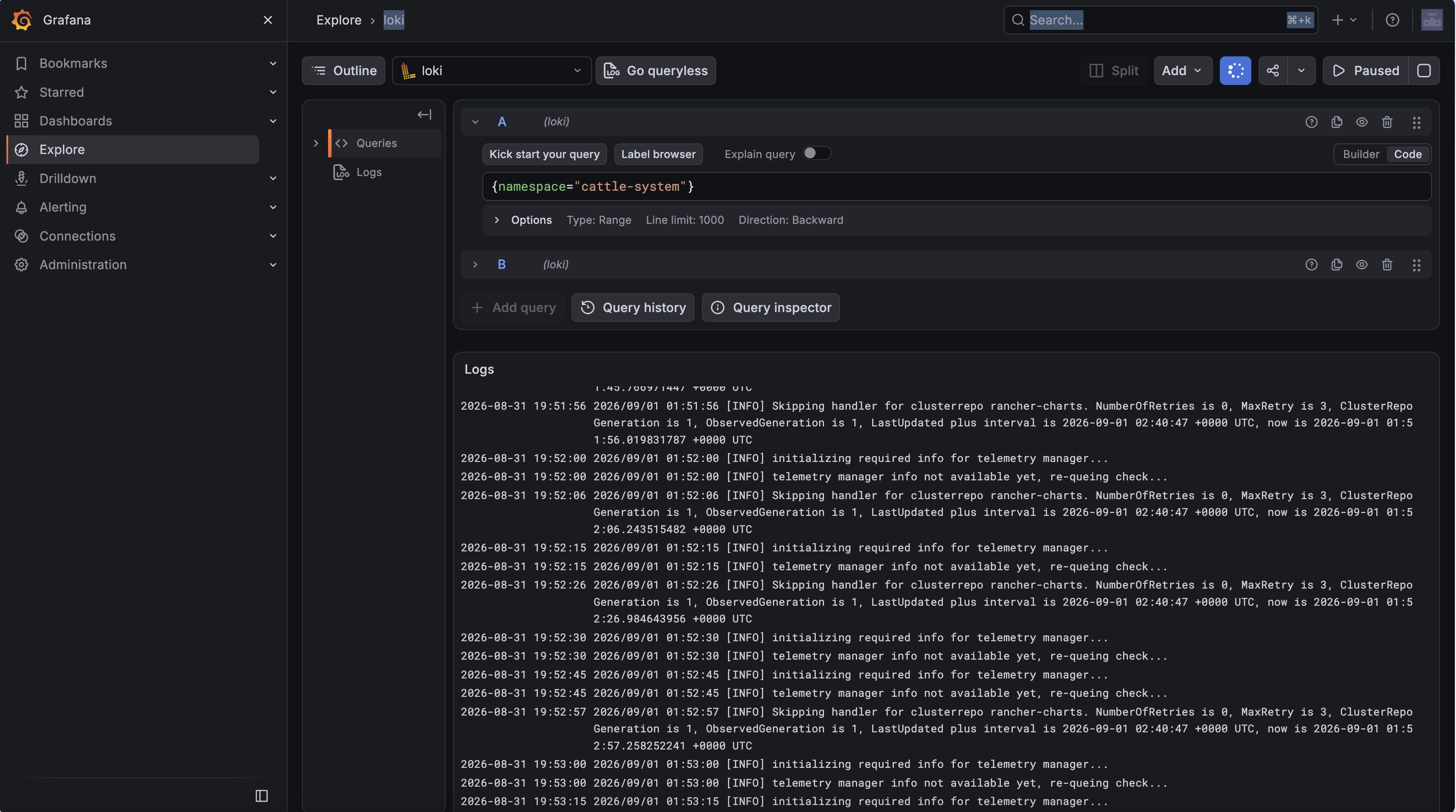Screen dimensions: 1456x812
Task: Grab query A drag handle
Action: 1416,122
